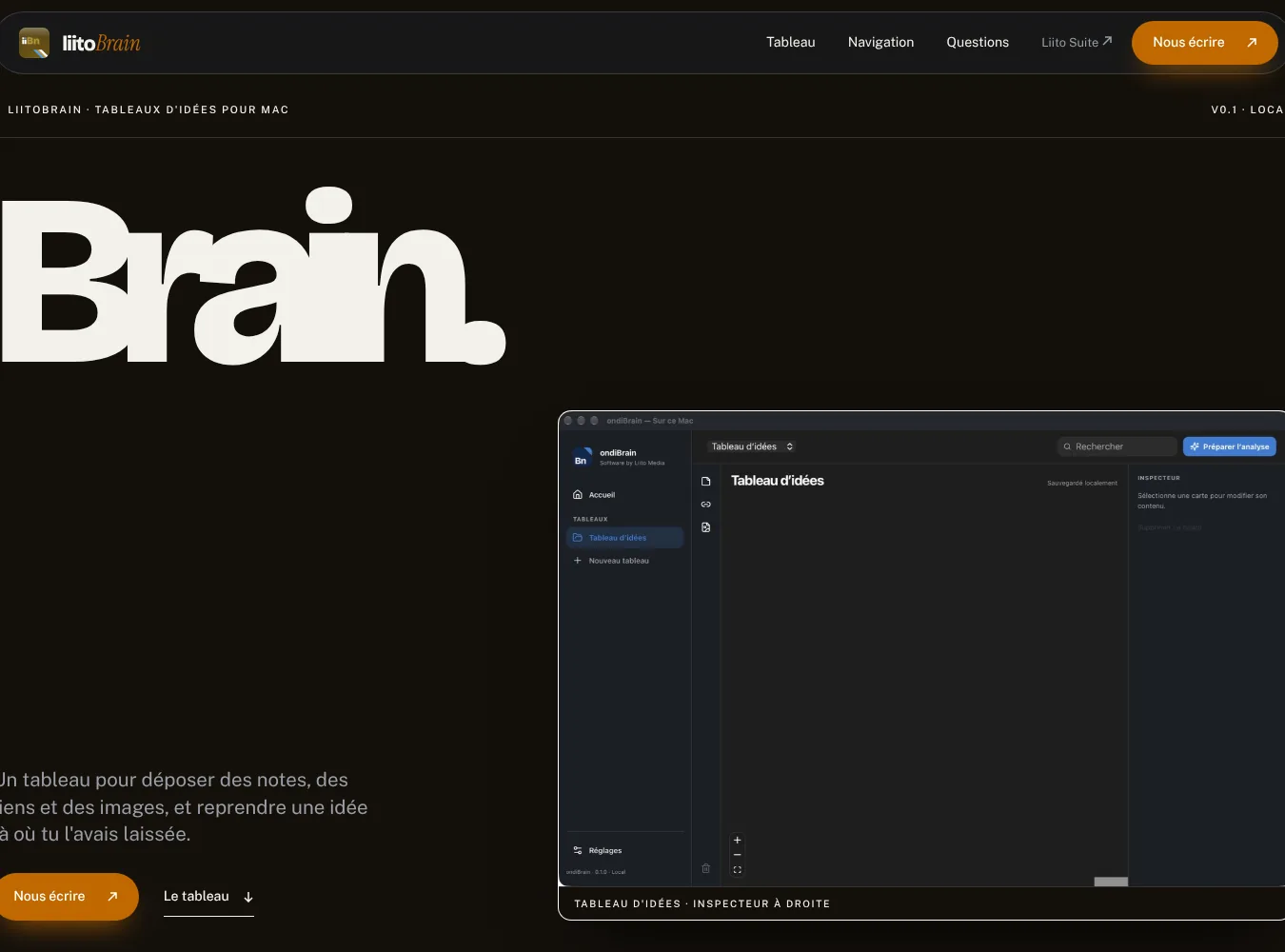Click the Bn ondiBrain app logo
This screenshot has width=1285, height=952.
pos(581,460)
